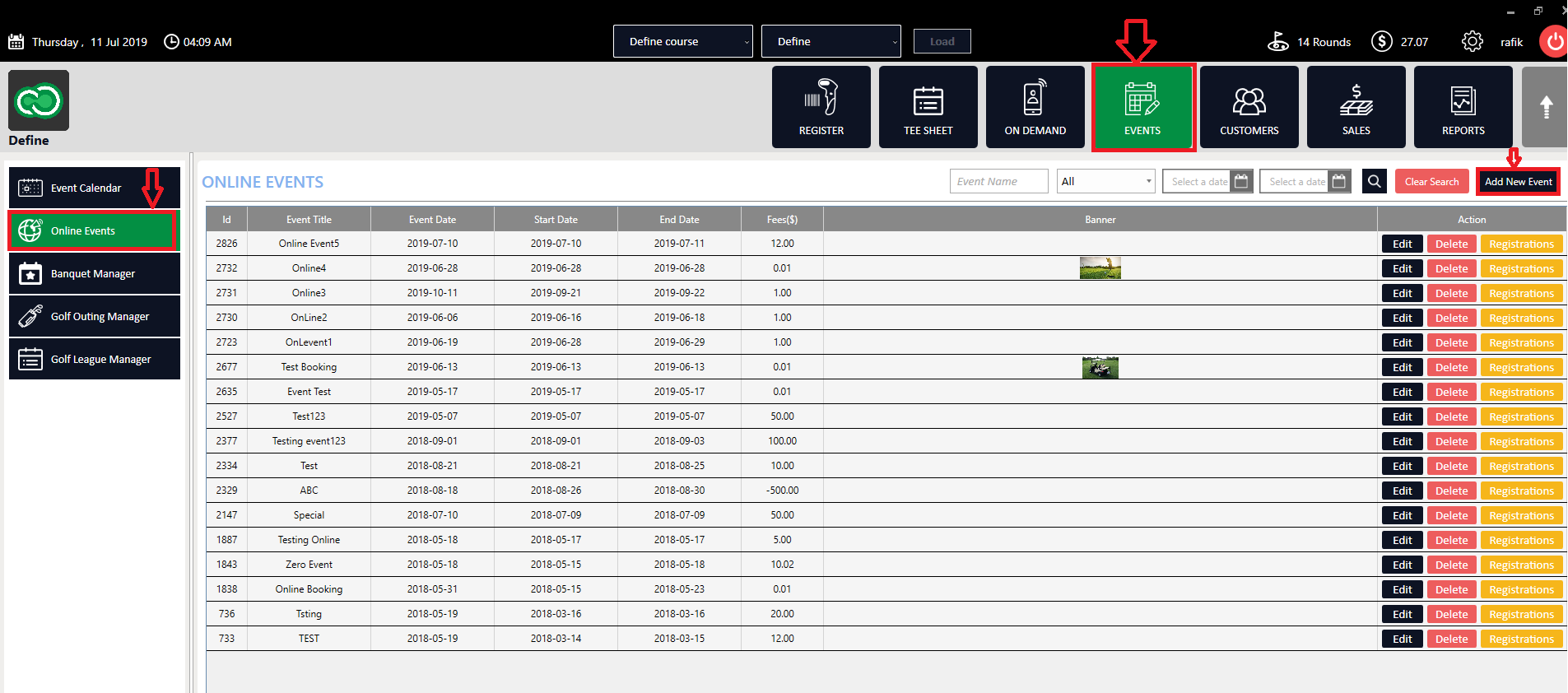
Task: Edit the Online Event5 row
Action: [x=1403, y=244]
